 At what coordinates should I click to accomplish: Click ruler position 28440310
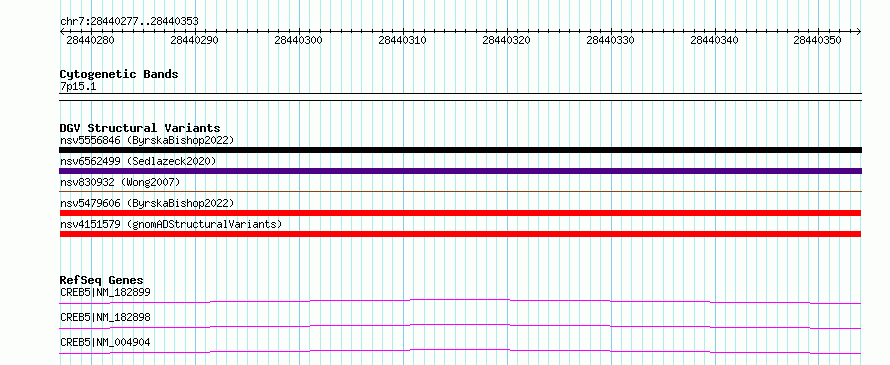click(403, 40)
